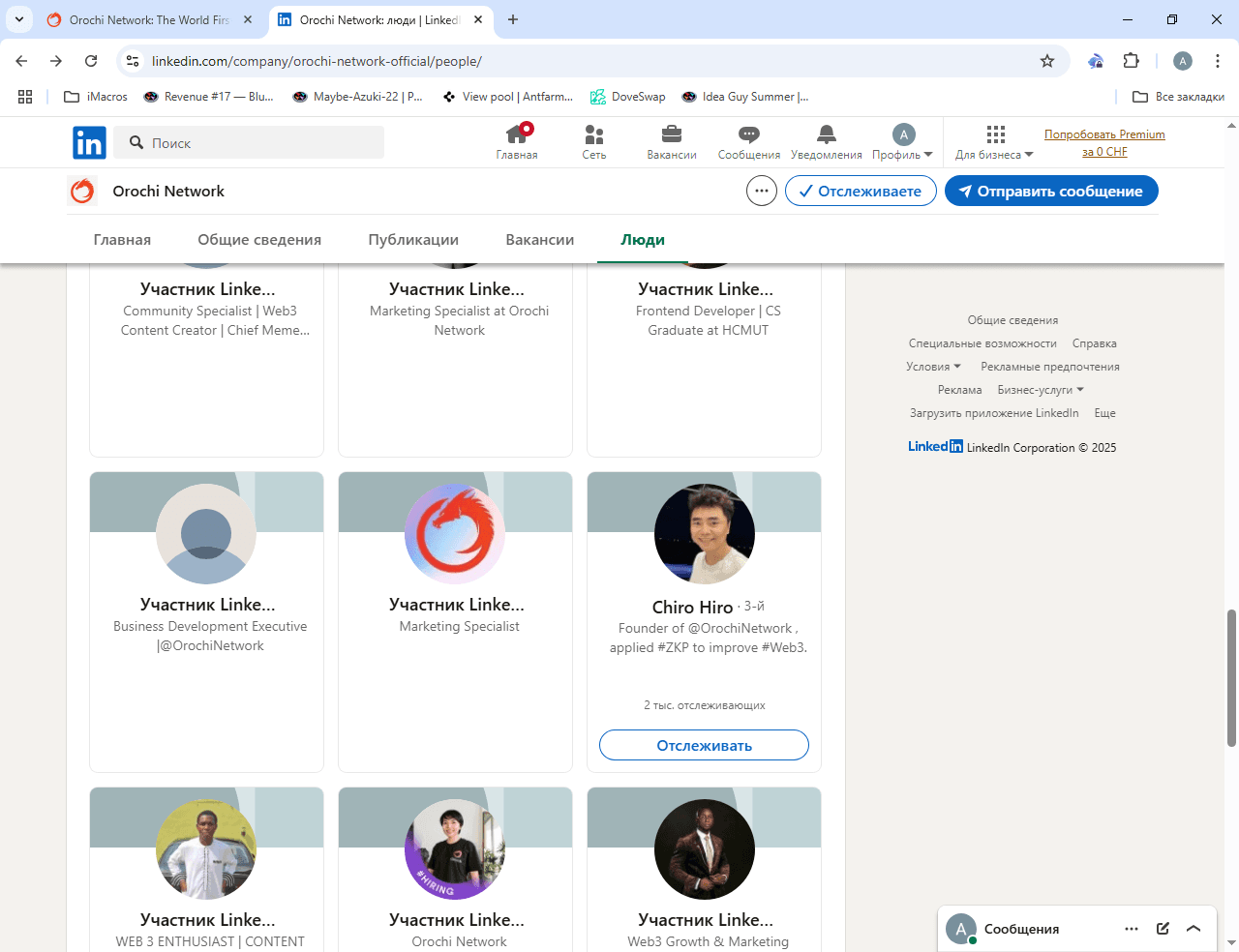Open the Уведомления bell icon
The image size is (1239, 952).
tap(826, 142)
